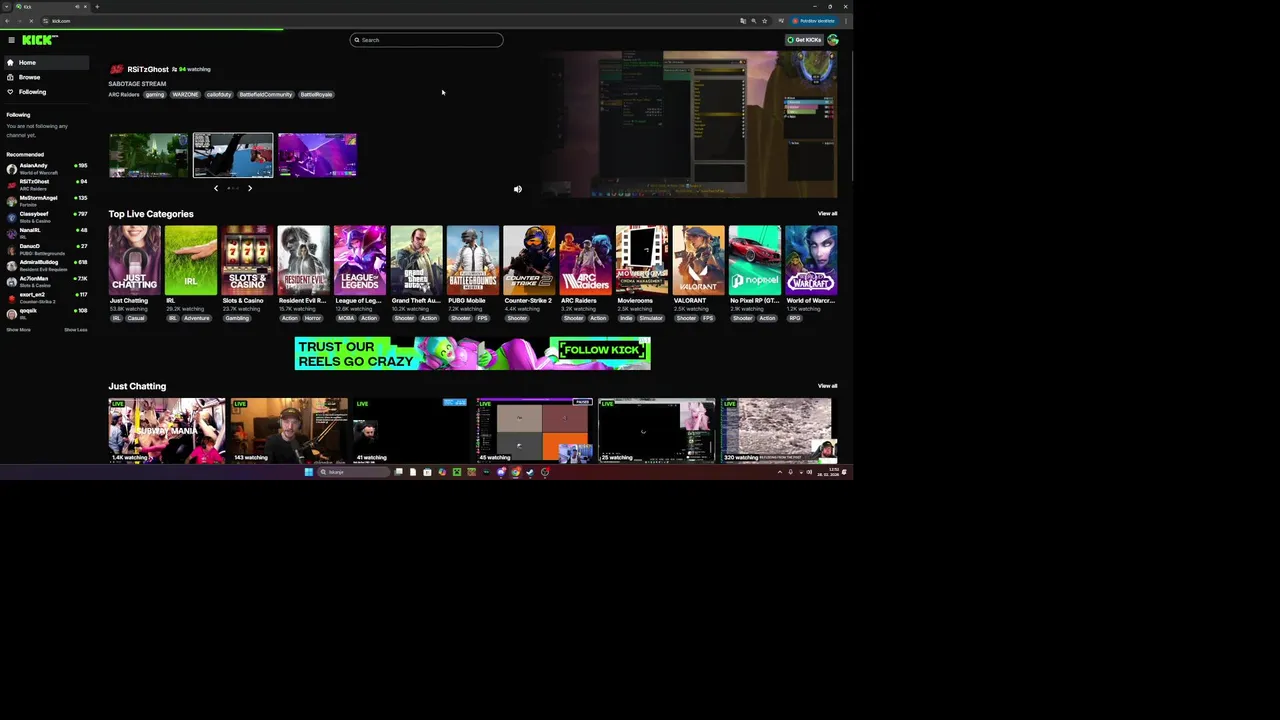Click the 'WARZONE' stream tag
The width and height of the screenshot is (1280, 720).
[x=185, y=95]
